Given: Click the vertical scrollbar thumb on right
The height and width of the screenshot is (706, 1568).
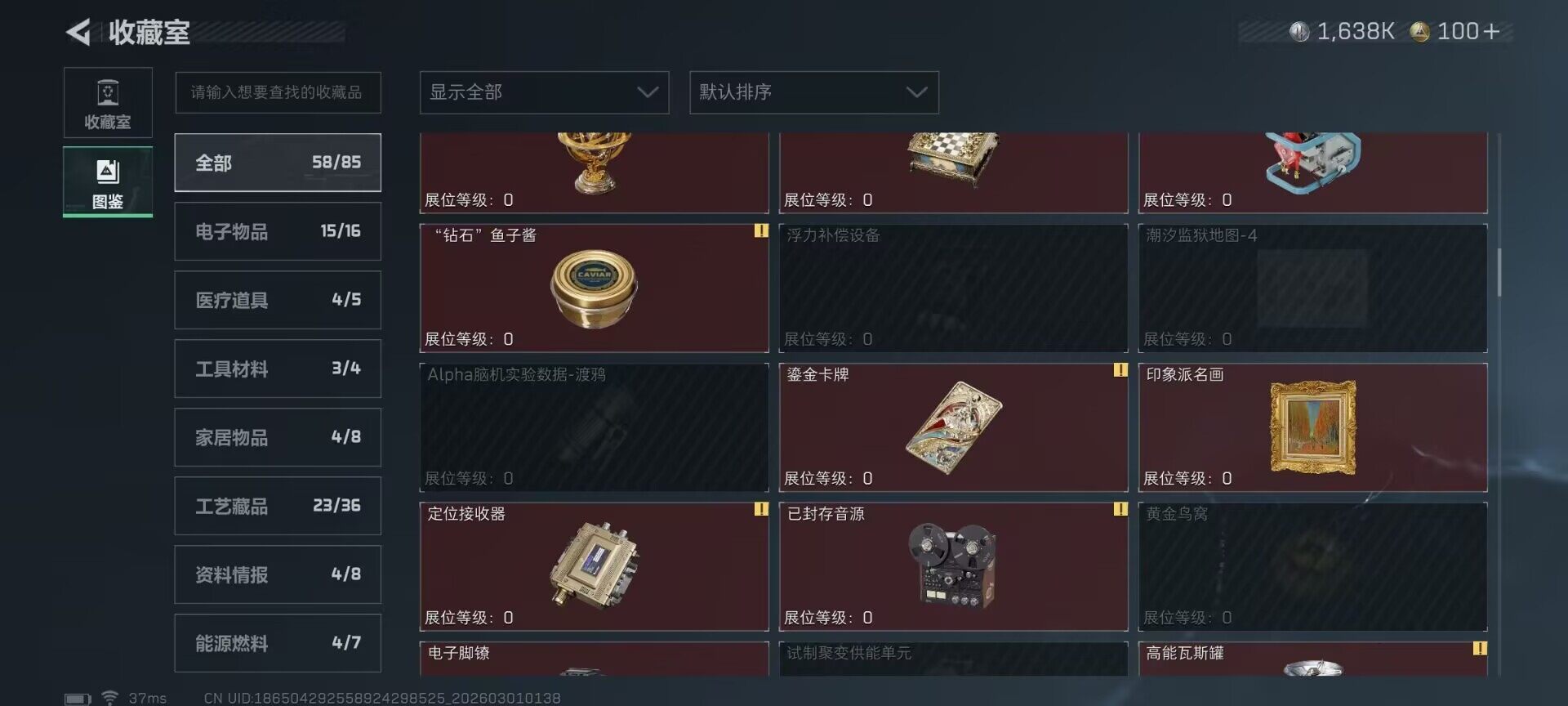Looking at the screenshot, I should tap(1499, 272).
